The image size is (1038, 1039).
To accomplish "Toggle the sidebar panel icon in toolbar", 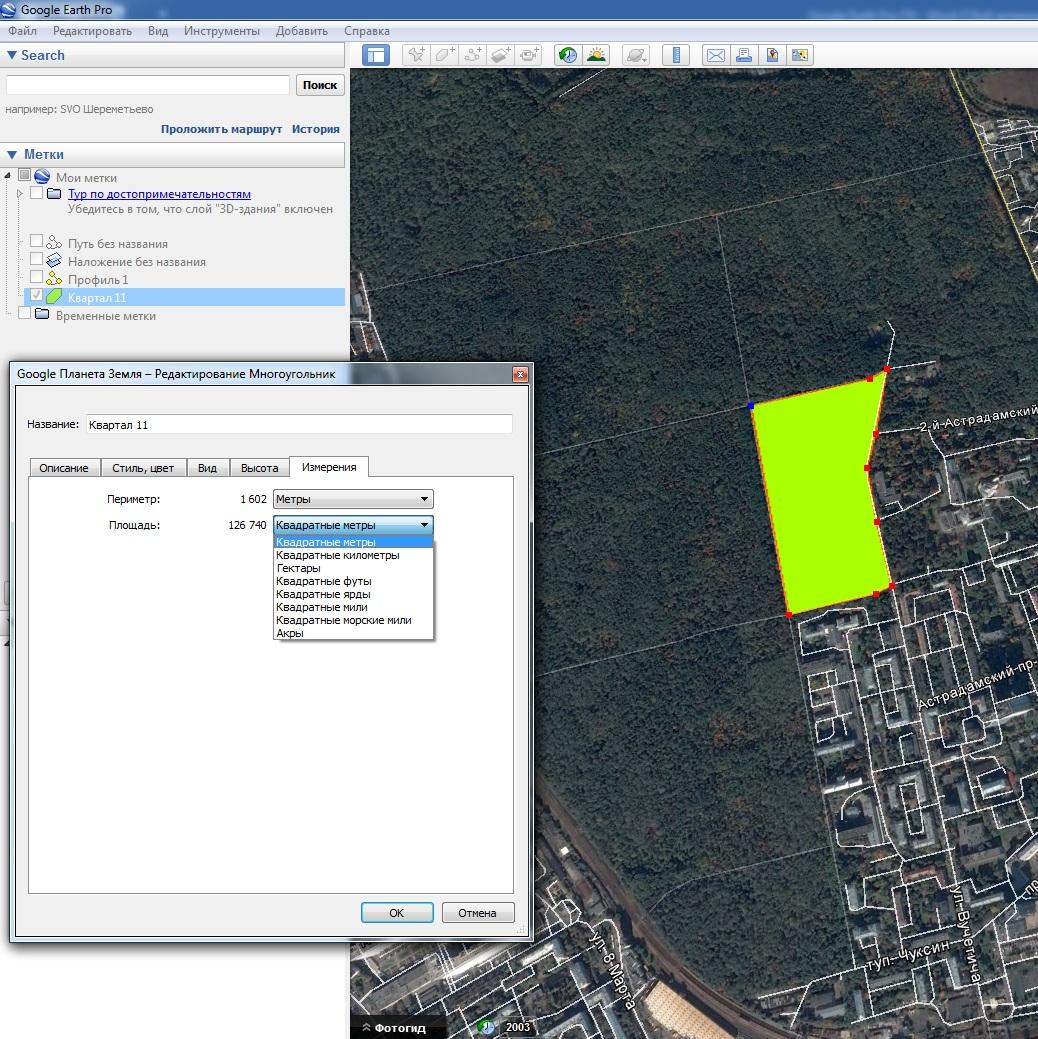I will pos(376,56).
